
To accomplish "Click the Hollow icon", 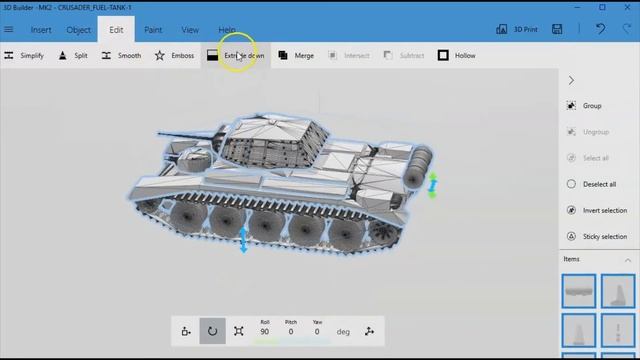I will click(x=443, y=55).
